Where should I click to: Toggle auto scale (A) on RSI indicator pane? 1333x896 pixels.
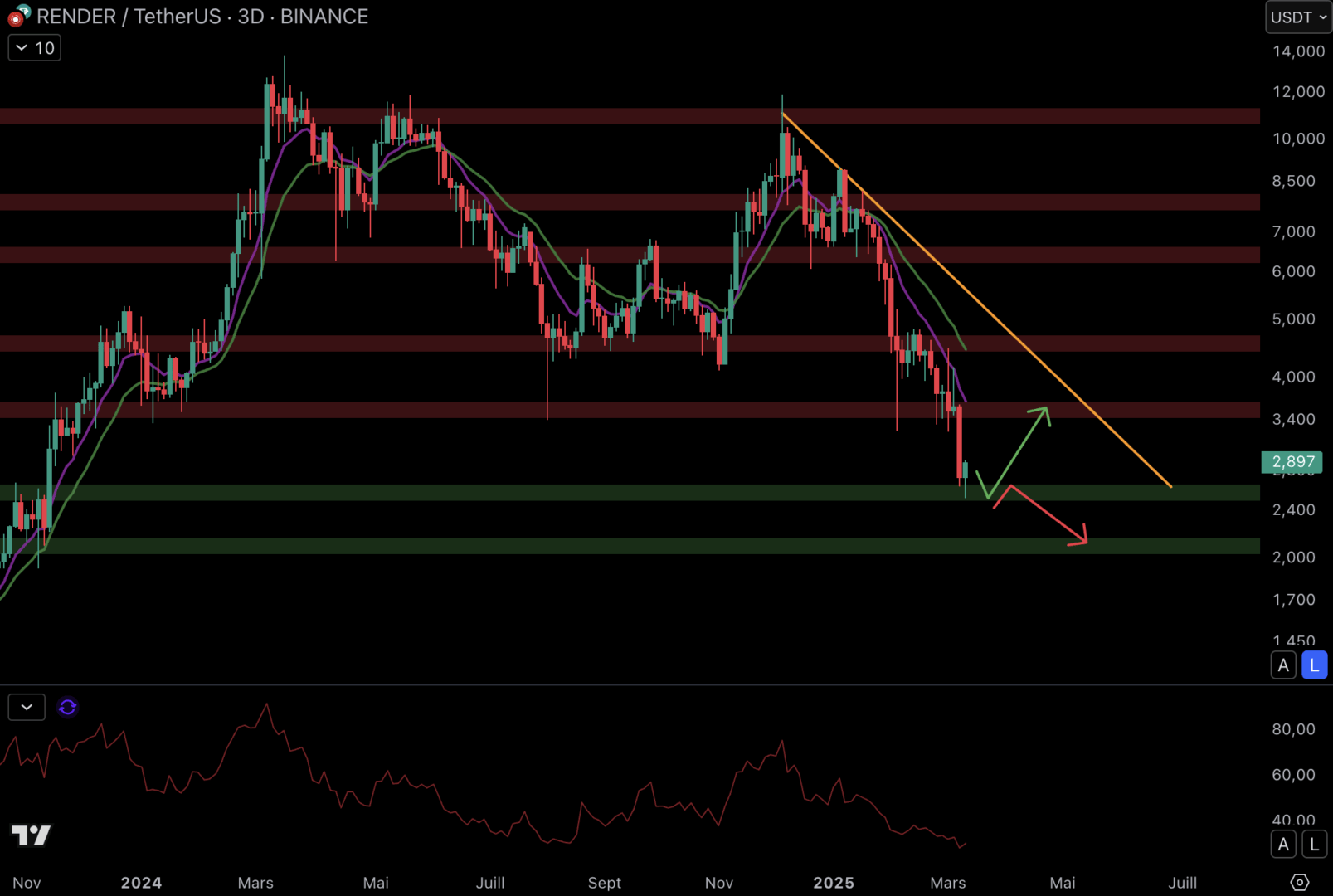pos(1283,845)
